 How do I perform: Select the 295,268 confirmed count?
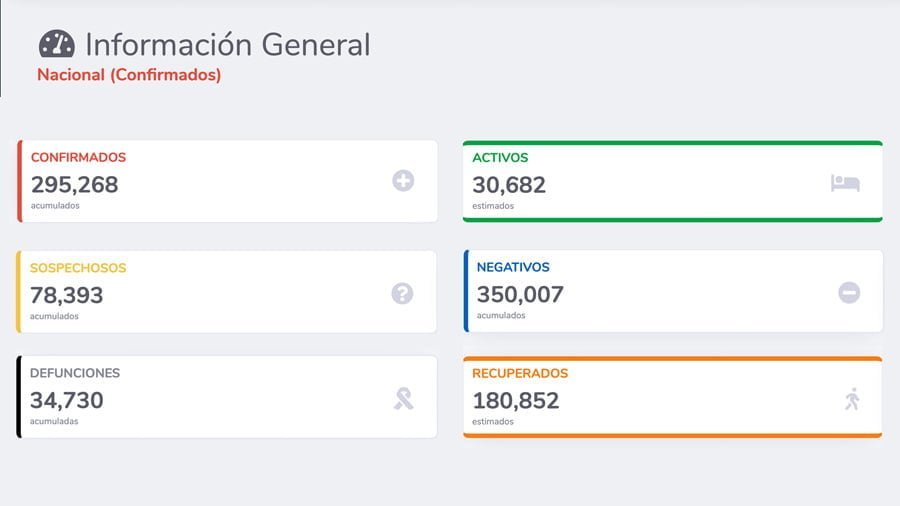pyautogui.click(x=74, y=184)
